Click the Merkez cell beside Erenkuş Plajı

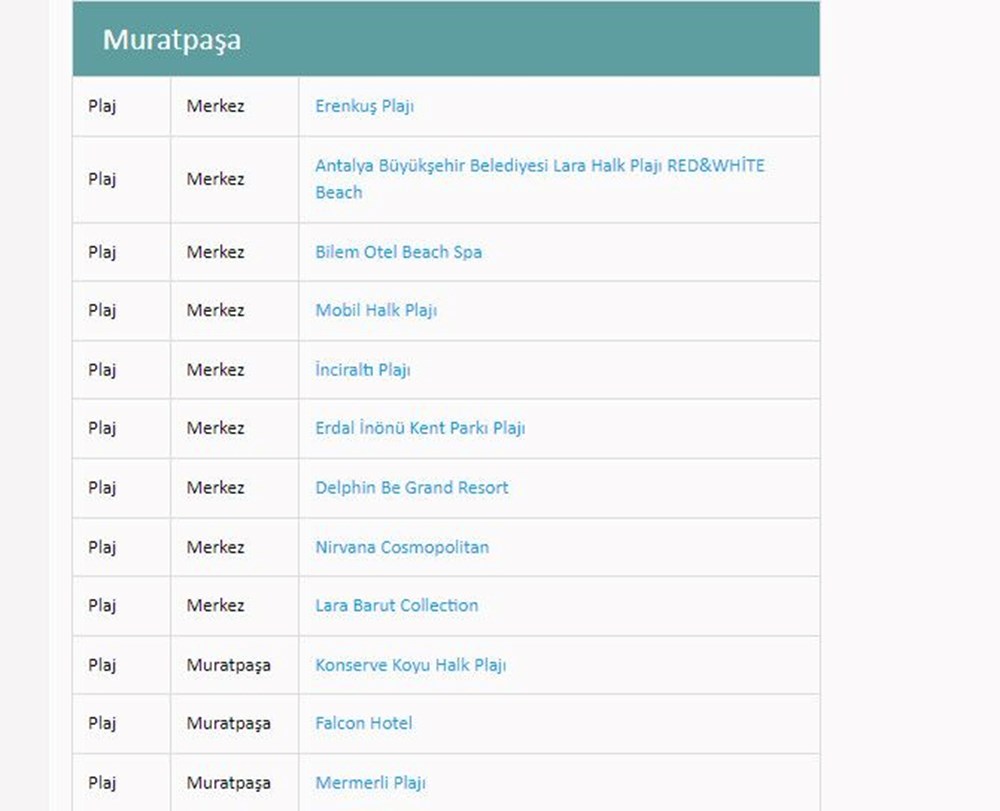pos(215,106)
